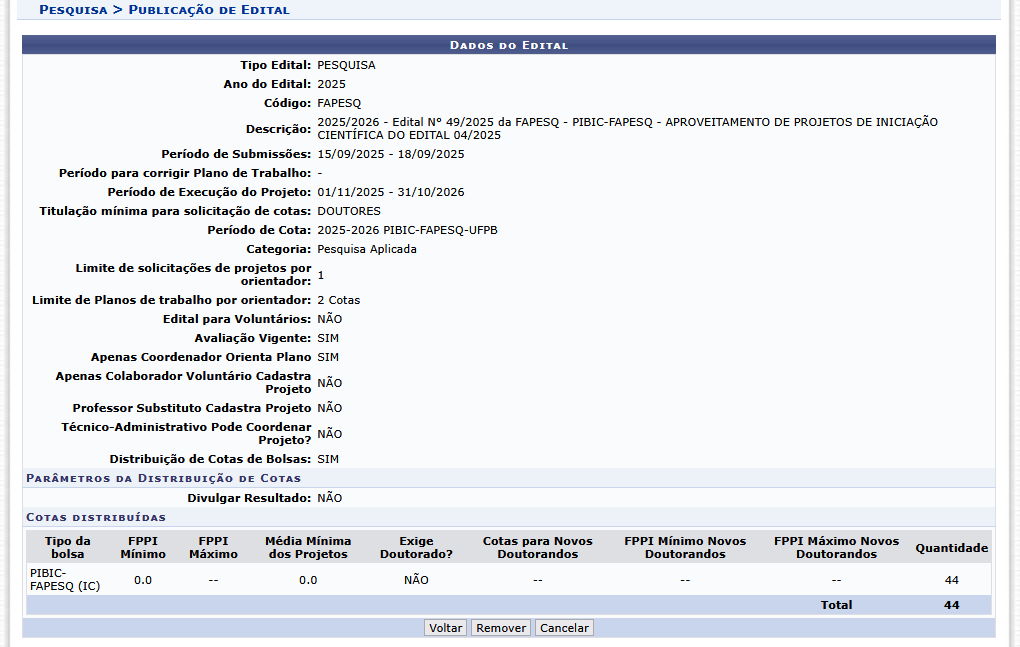Click the Exige Doutorado? column header
The height and width of the screenshot is (647, 1020).
point(416,547)
